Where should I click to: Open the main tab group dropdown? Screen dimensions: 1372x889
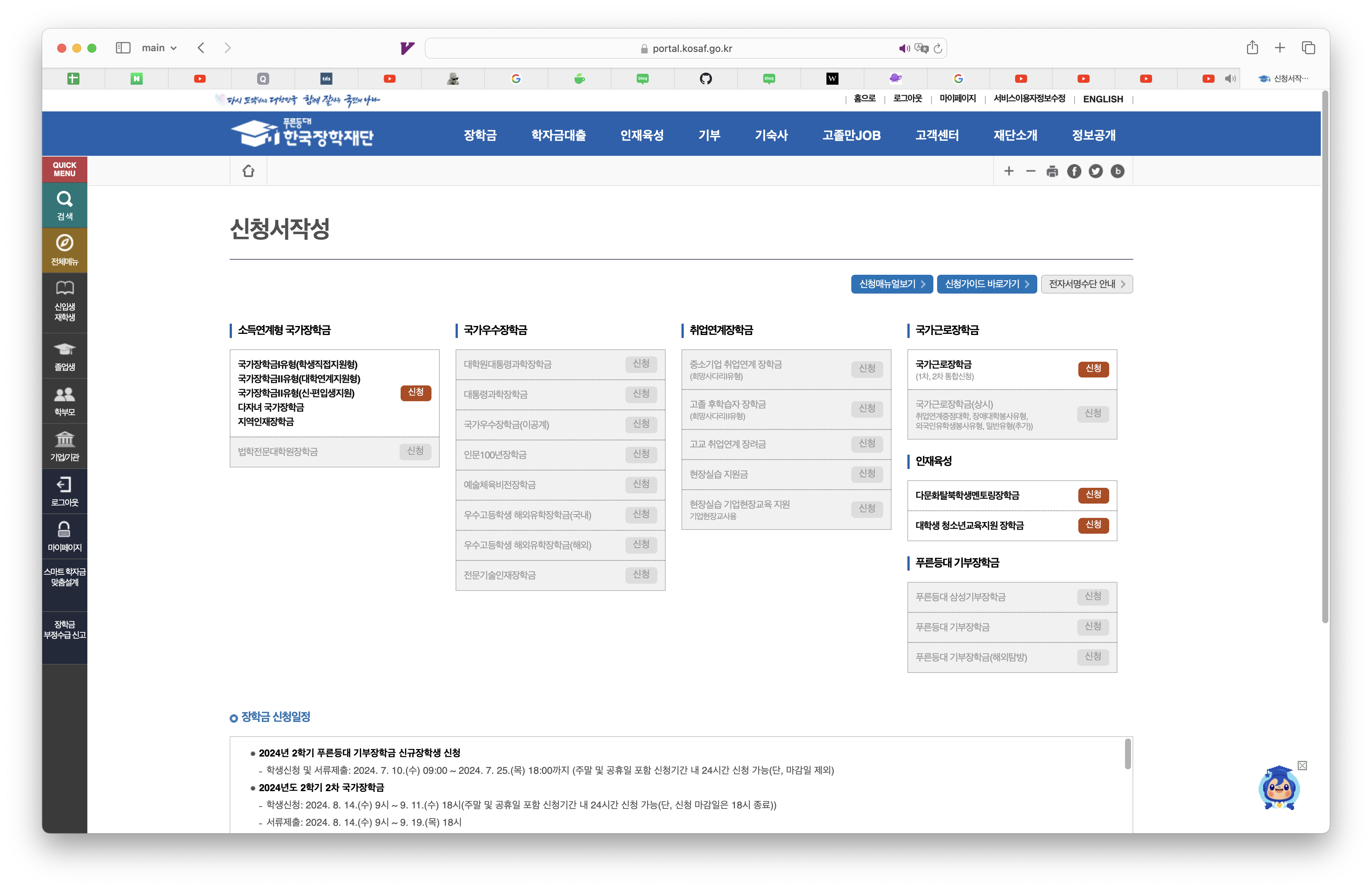point(159,48)
